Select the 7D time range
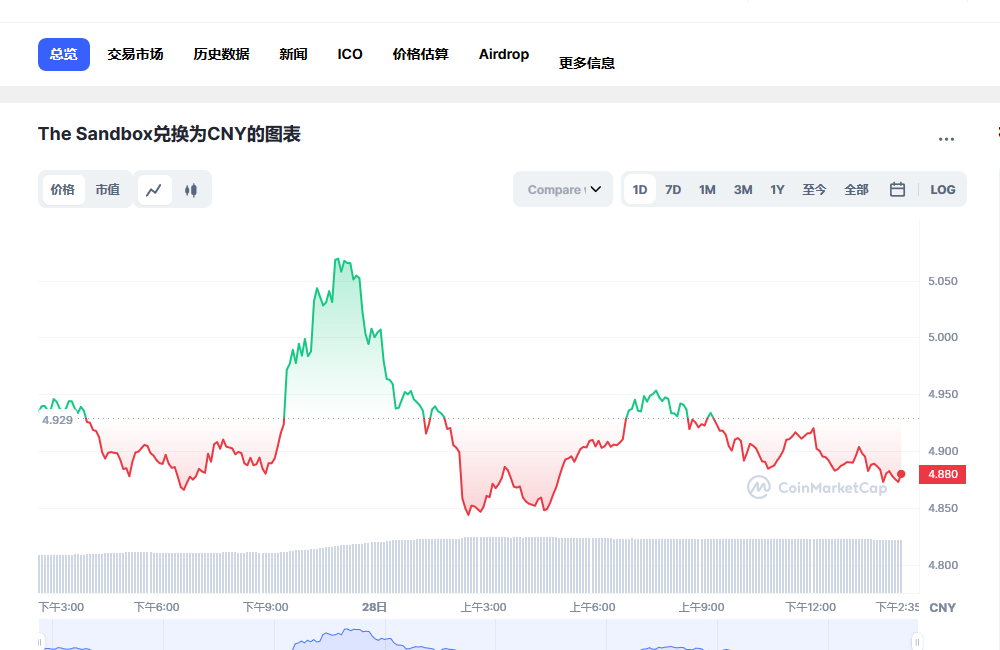1000x650 pixels. pyautogui.click(x=673, y=189)
